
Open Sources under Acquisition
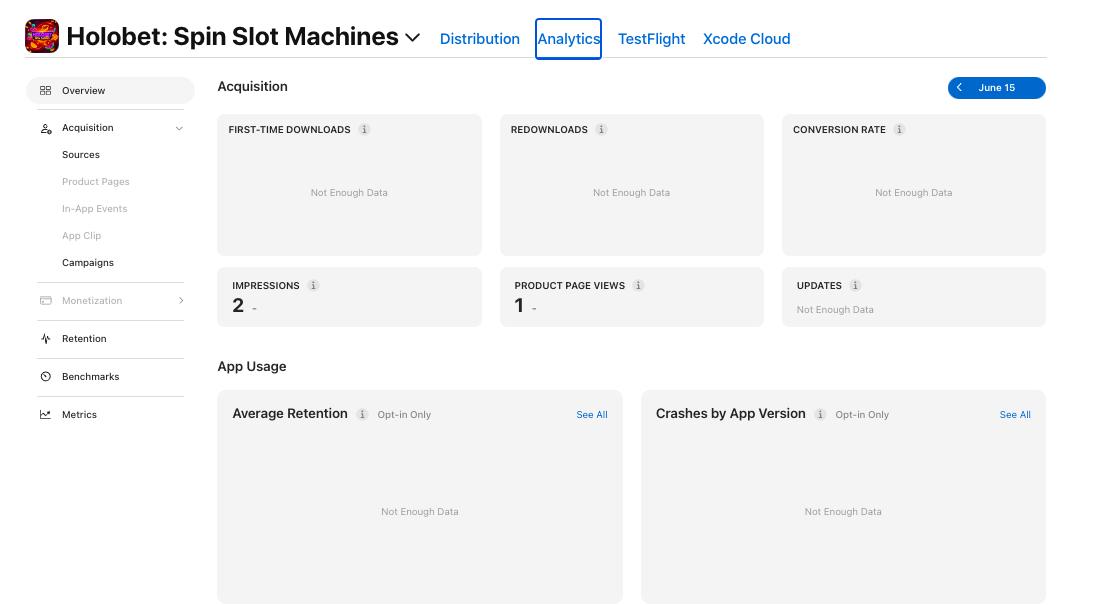(x=81, y=155)
